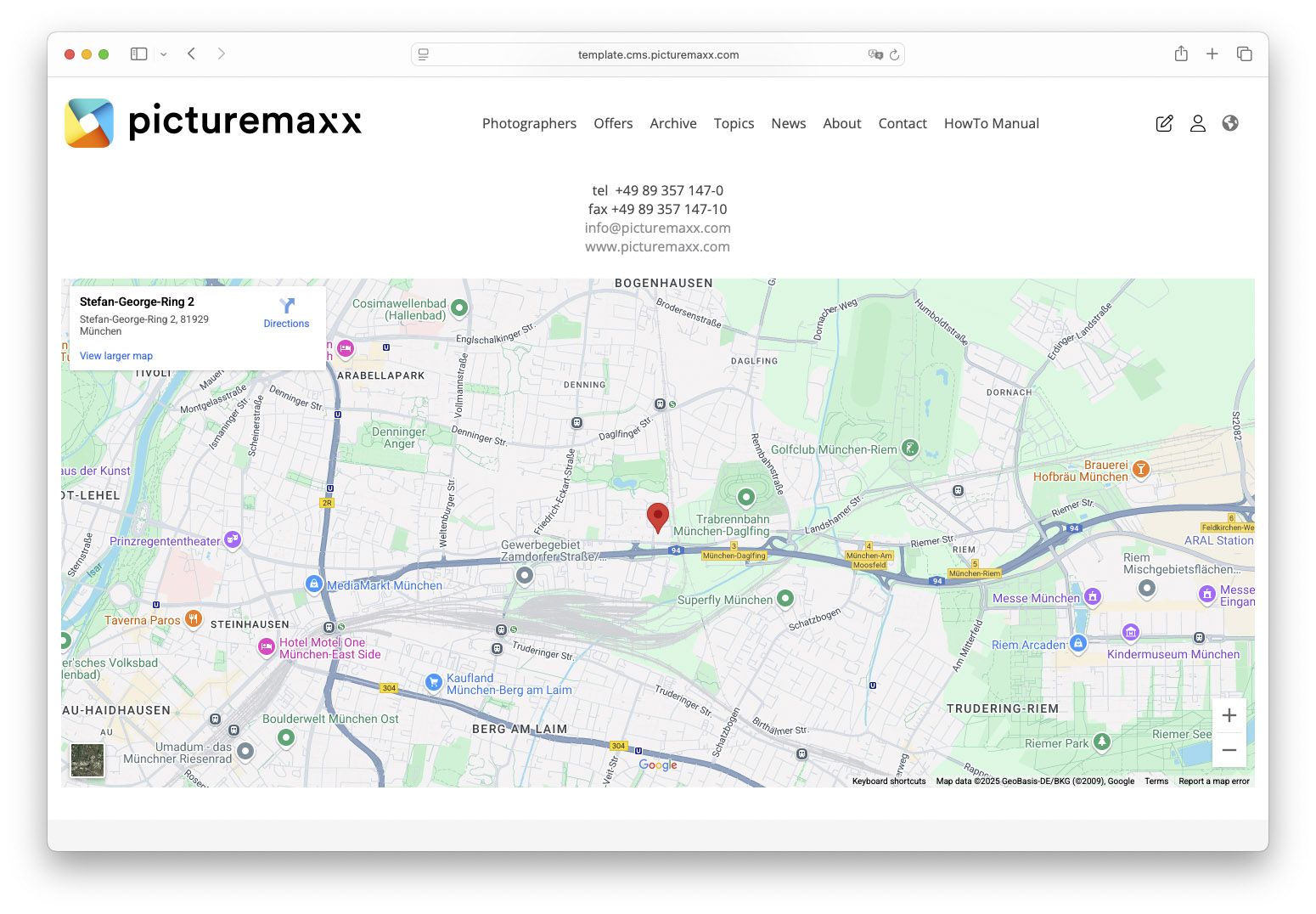Zoom out the map with minus button
Image resolution: width=1316 pixels, height=914 pixels.
pyautogui.click(x=1229, y=750)
